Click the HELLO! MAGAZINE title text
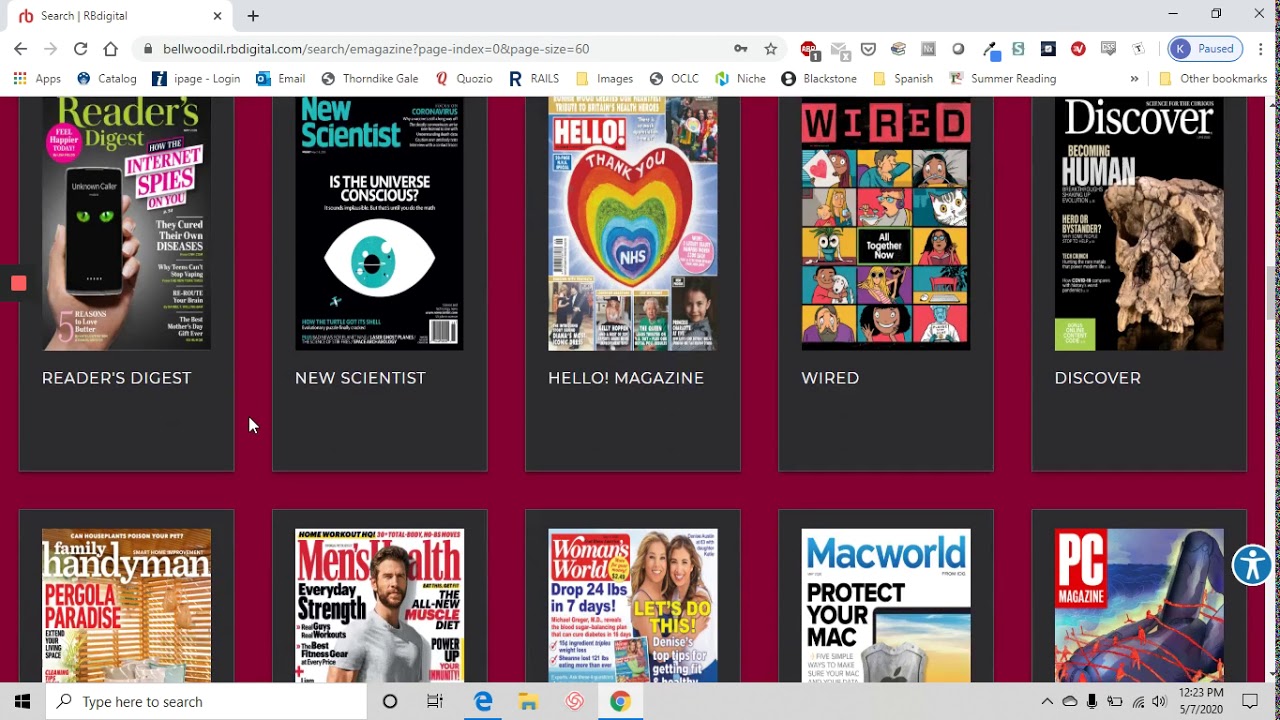This screenshot has height=720, width=1280. point(626,378)
